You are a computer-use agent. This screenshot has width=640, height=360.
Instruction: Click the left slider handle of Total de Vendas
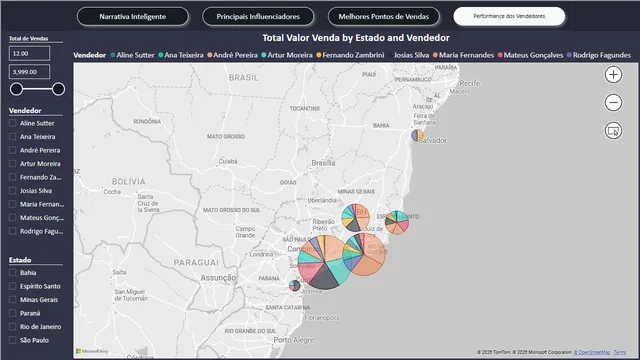16,89
